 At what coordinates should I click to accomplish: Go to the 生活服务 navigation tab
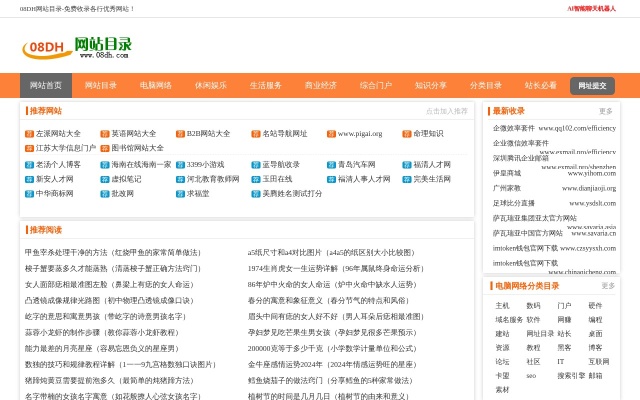click(266, 86)
